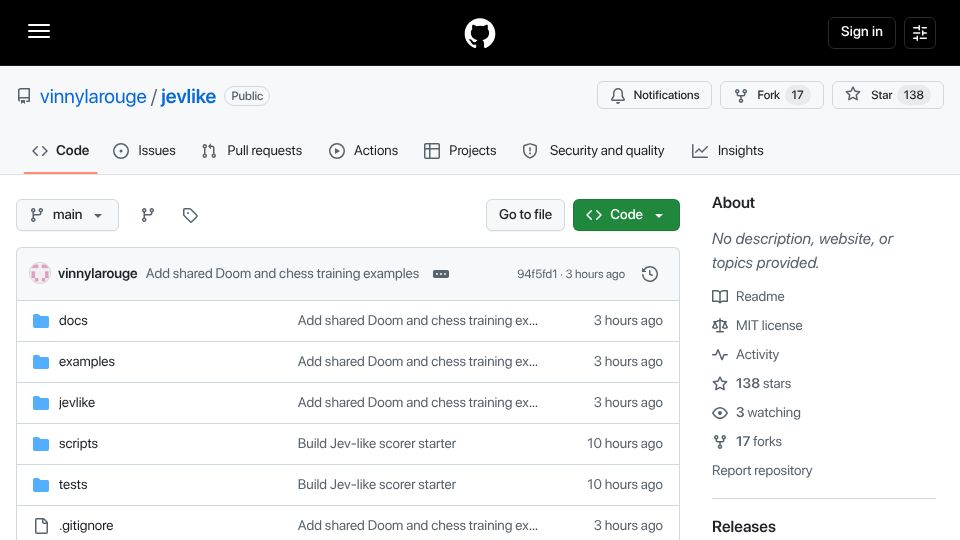Click the jevlike folder icon

point(41,403)
